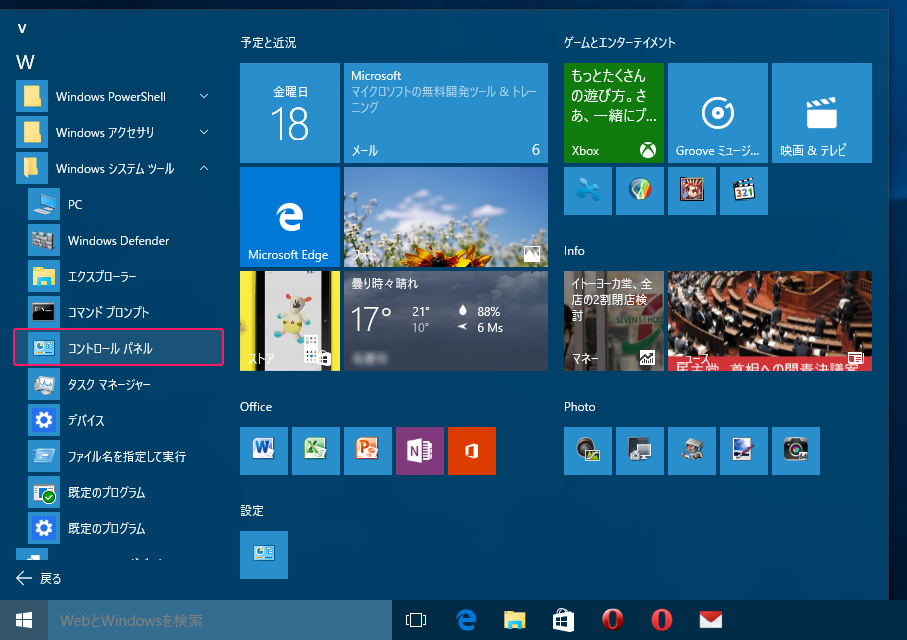Click the Photo group header
The width and height of the screenshot is (907, 640).
(x=580, y=406)
